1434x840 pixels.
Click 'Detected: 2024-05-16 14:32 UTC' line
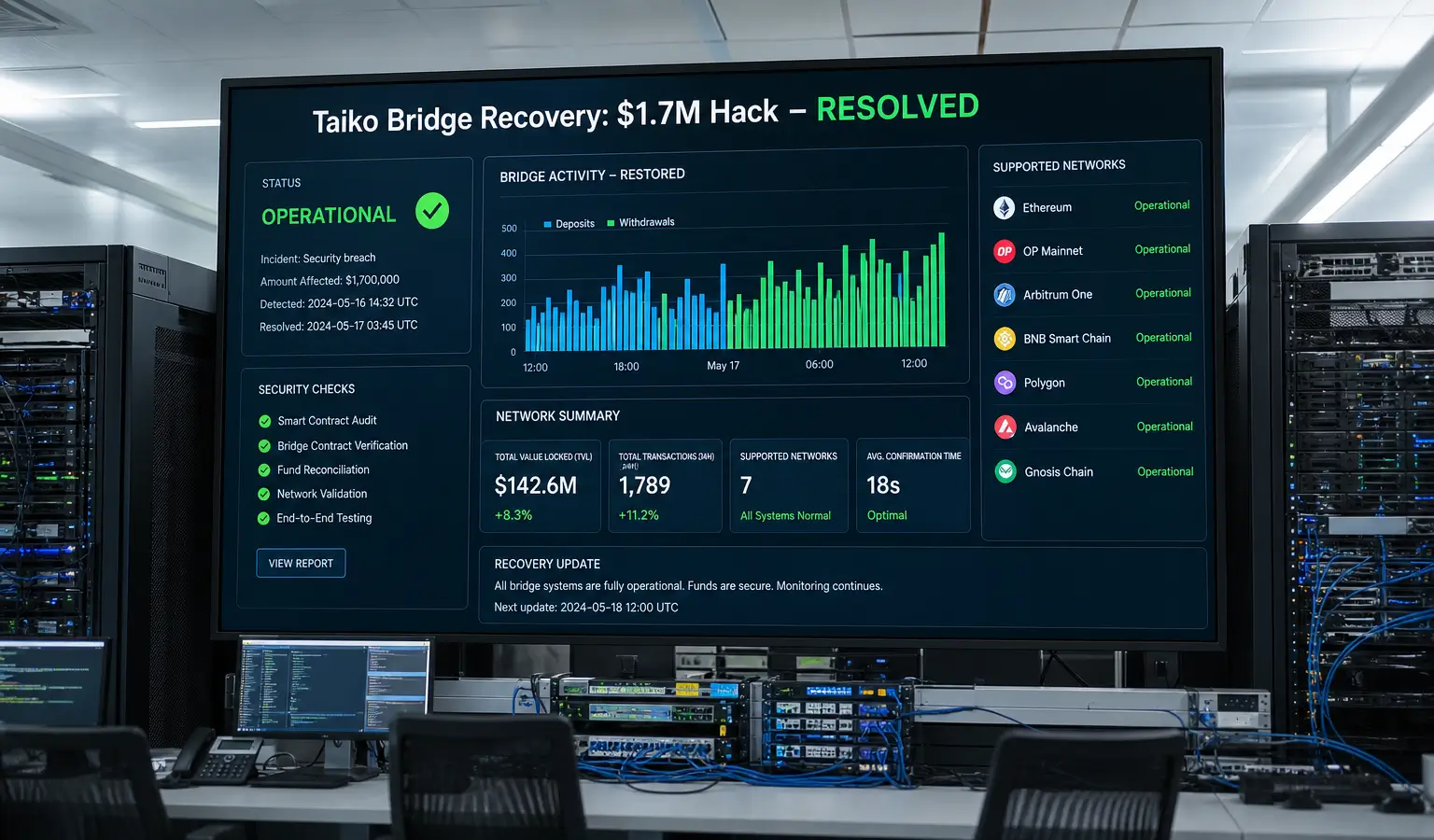pyautogui.click(x=339, y=303)
